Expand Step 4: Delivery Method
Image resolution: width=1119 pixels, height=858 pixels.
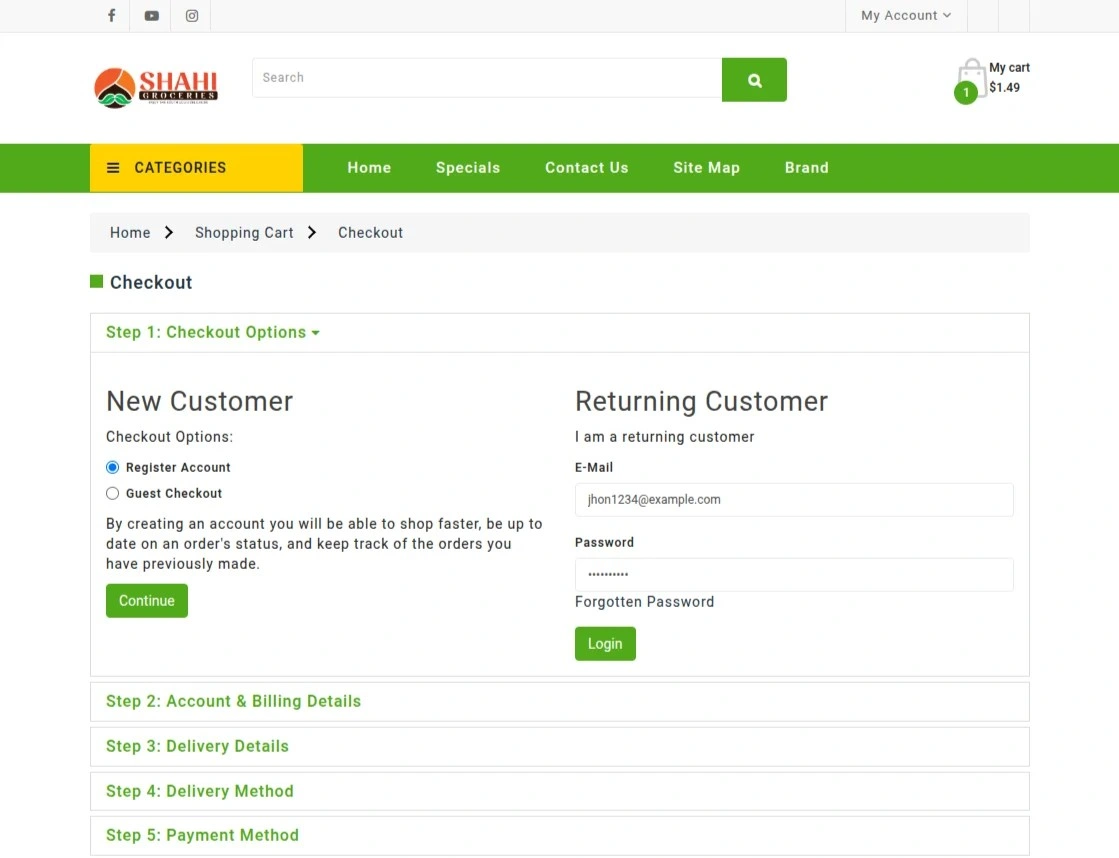[200, 792]
